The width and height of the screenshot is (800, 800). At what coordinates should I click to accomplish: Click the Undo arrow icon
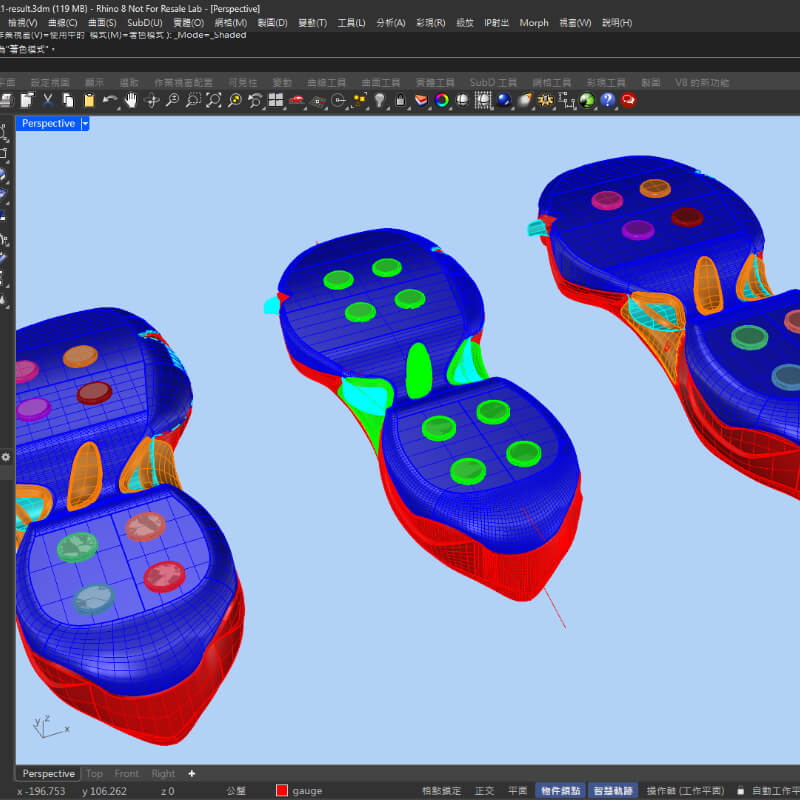pos(110,100)
